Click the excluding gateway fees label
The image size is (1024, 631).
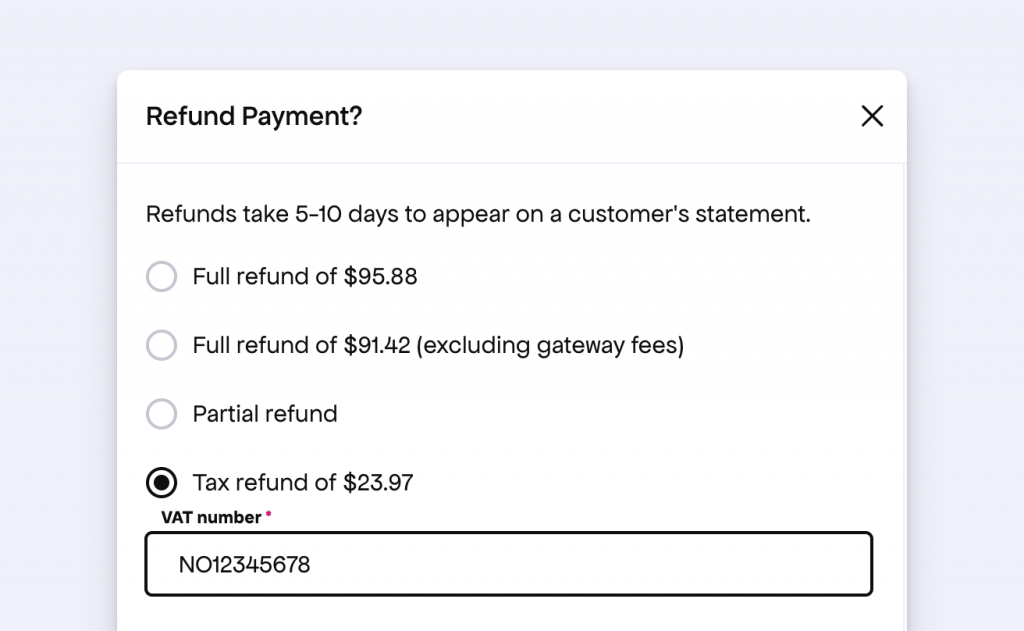[437, 346]
